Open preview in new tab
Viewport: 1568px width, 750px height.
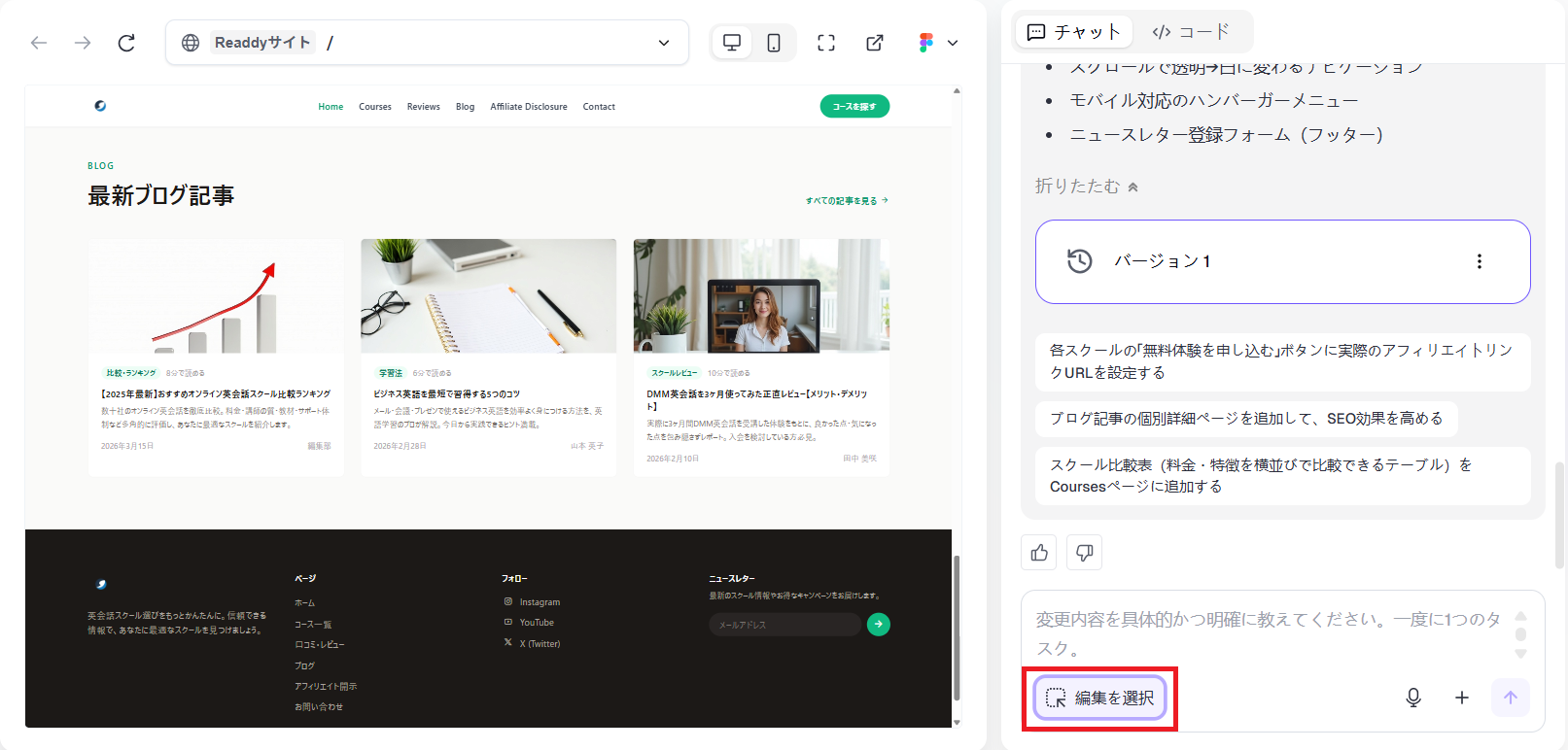tap(875, 43)
